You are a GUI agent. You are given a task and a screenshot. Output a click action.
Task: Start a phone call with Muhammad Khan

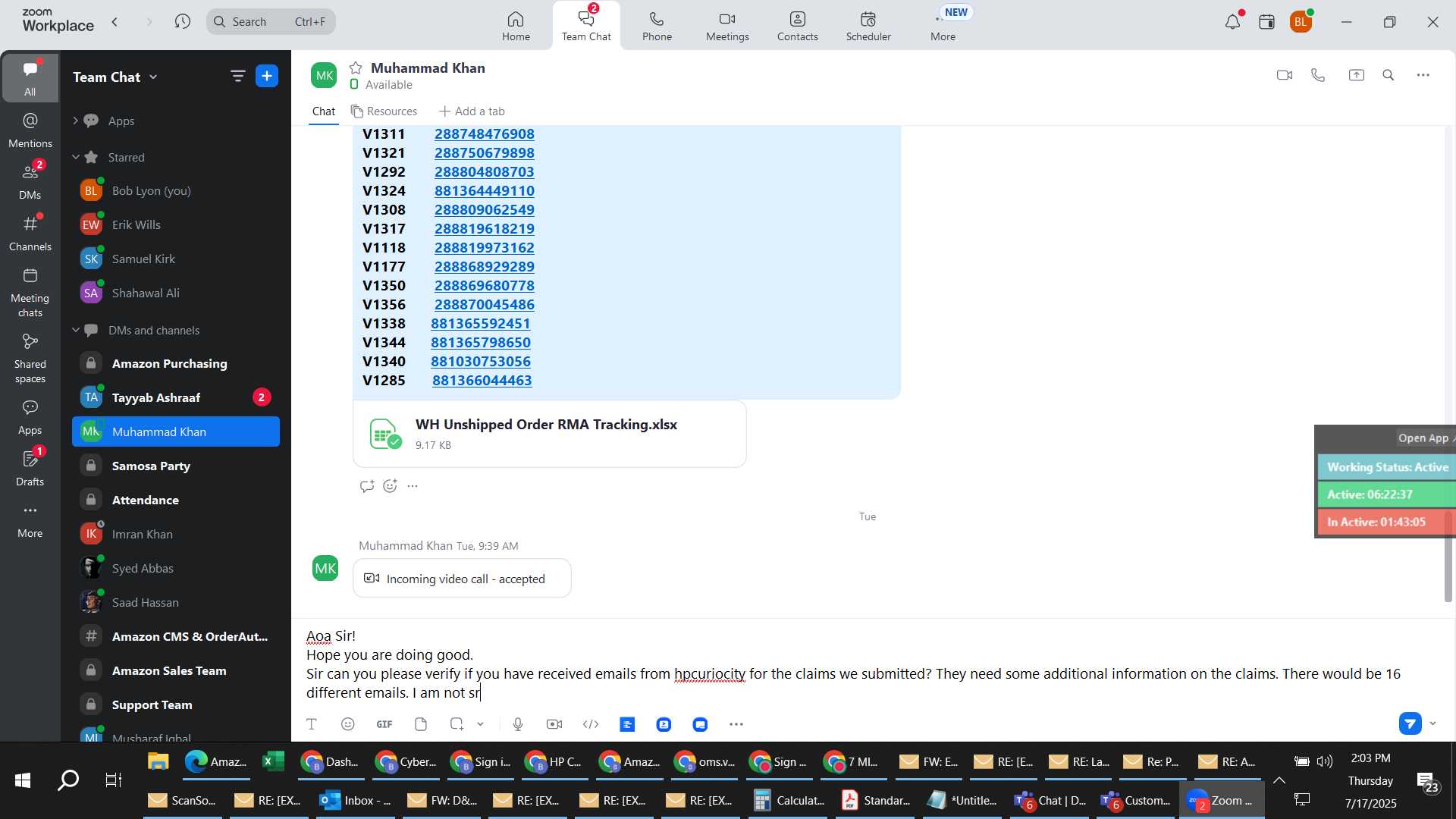click(1318, 75)
